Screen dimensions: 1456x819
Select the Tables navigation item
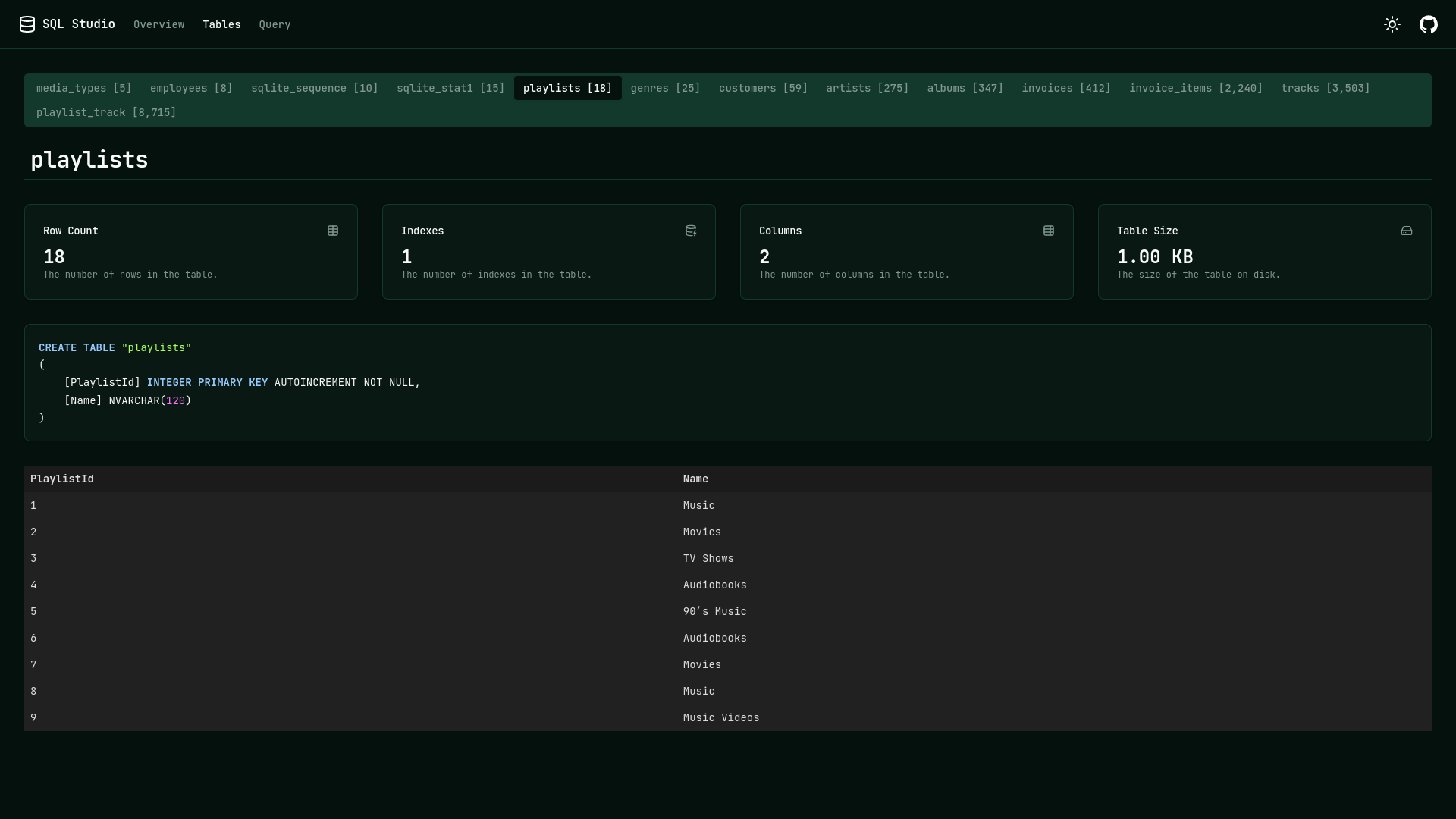click(221, 24)
